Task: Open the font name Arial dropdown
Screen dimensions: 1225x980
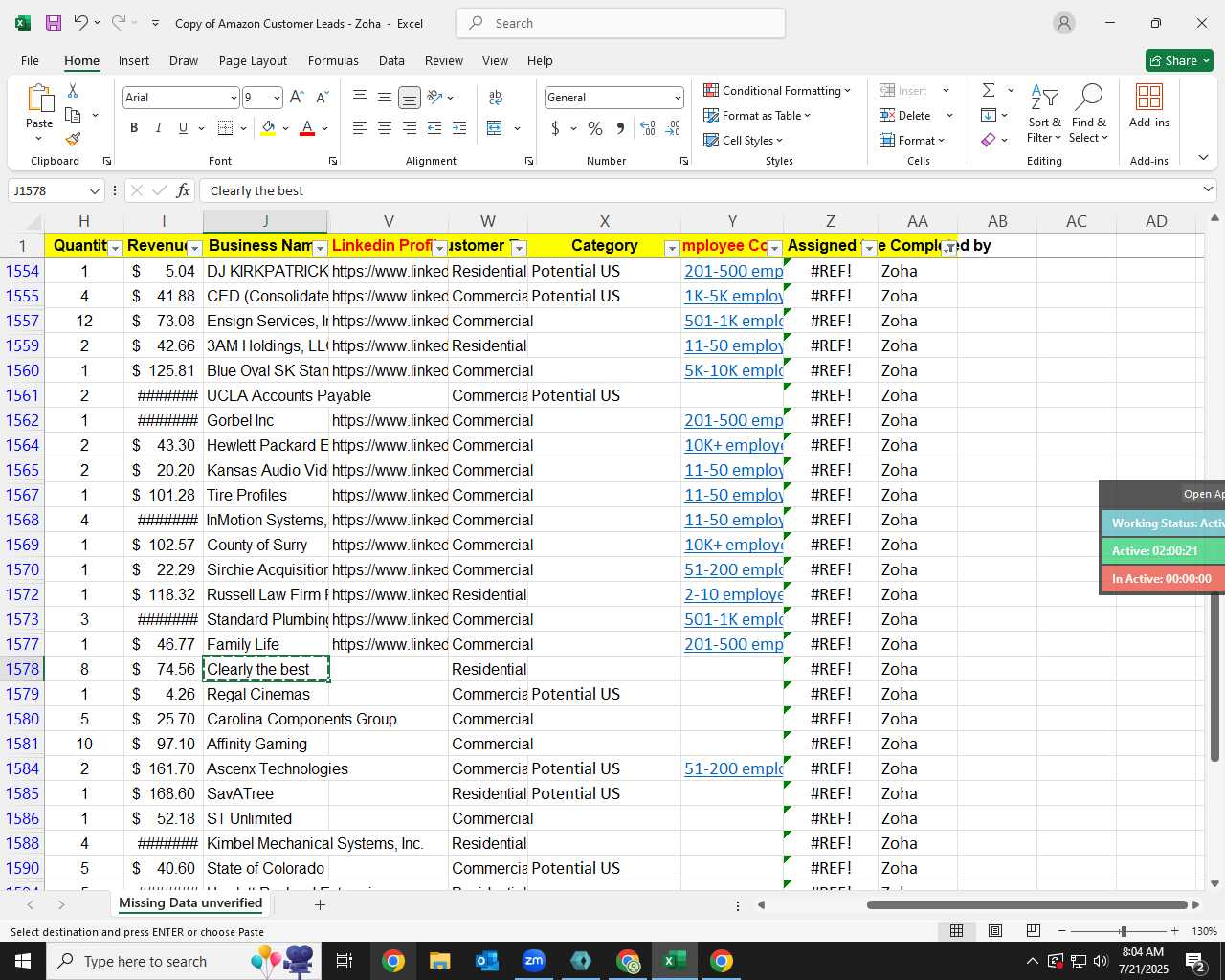Action: click(x=234, y=98)
